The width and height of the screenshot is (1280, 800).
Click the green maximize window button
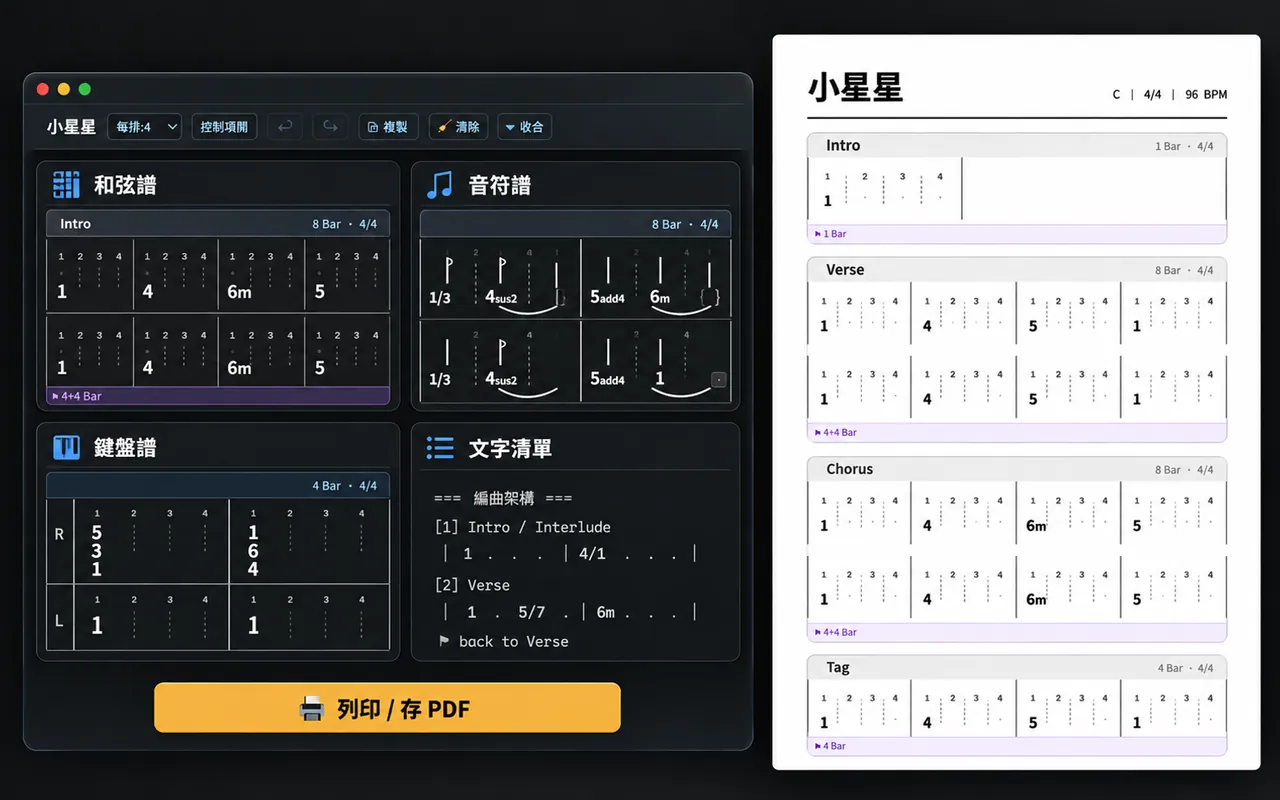pos(85,89)
